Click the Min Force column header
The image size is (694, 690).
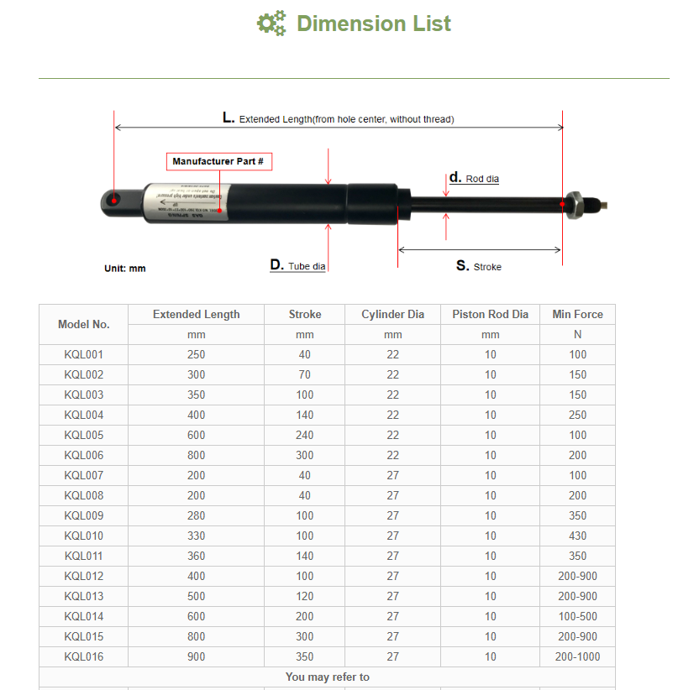pyautogui.click(x=577, y=314)
